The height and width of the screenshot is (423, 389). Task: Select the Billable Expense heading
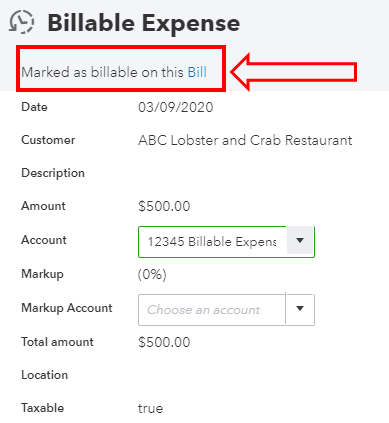[144, 23]
